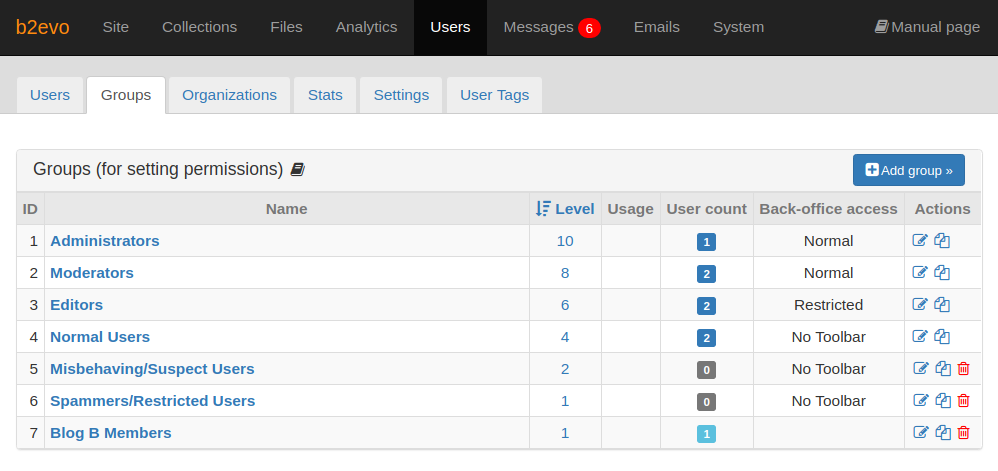This screenshot has width=998, height=471.
Task: Click the Add group button
Action: coord(909,170)
